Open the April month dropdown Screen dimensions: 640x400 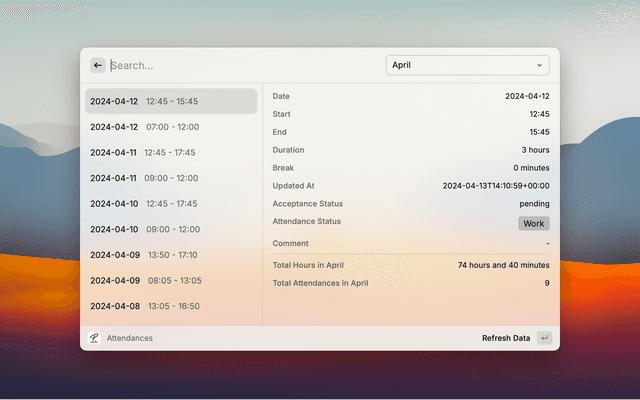pyautogui.click(x=467, y=65)
